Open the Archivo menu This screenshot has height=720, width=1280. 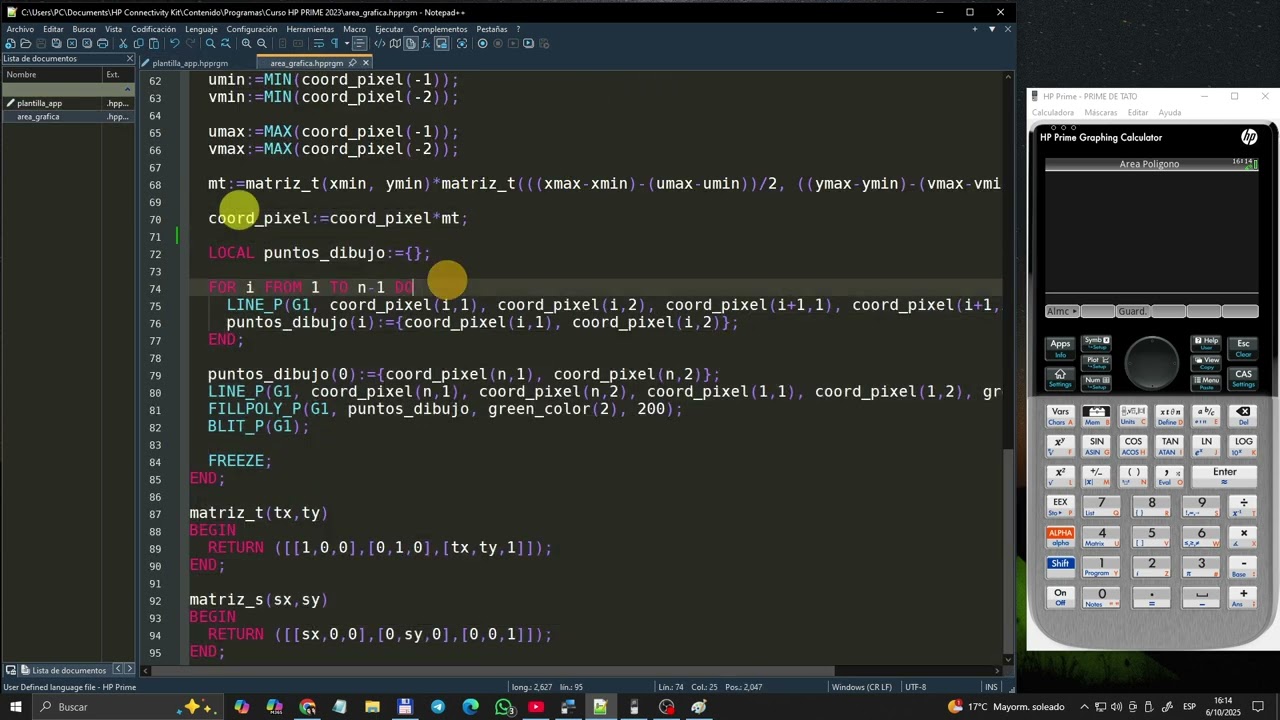pyautogui.click(x=20, y=29)
